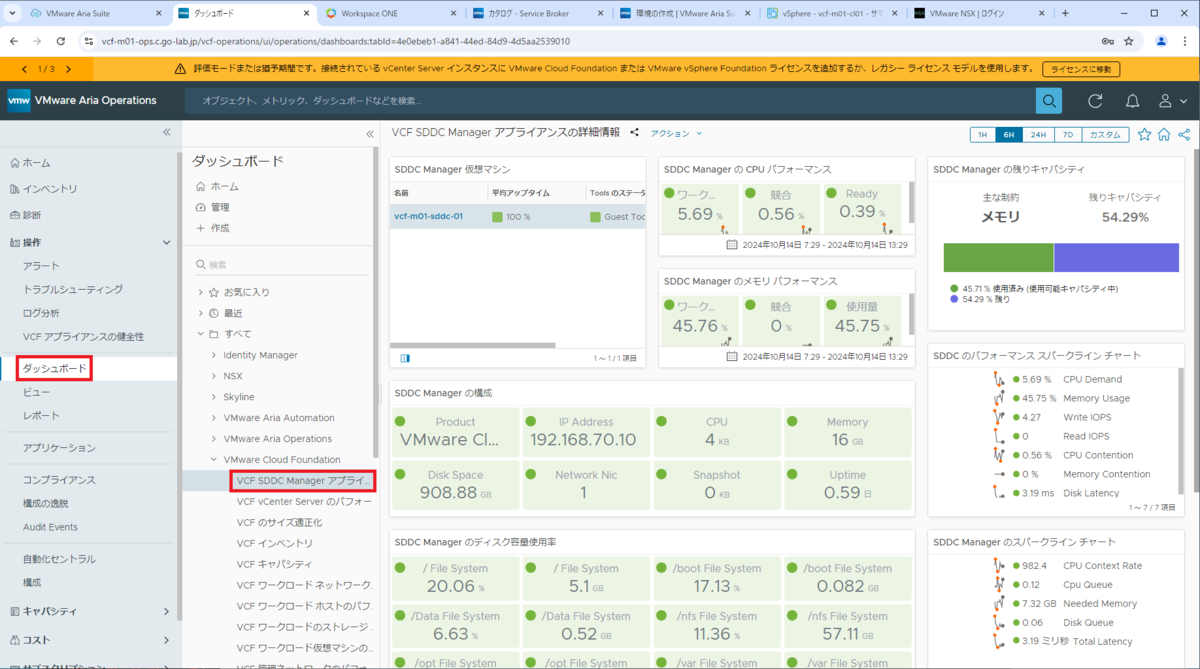1200x669 pixels.
Task: Expand the コスト section
Action: (166, 640)
